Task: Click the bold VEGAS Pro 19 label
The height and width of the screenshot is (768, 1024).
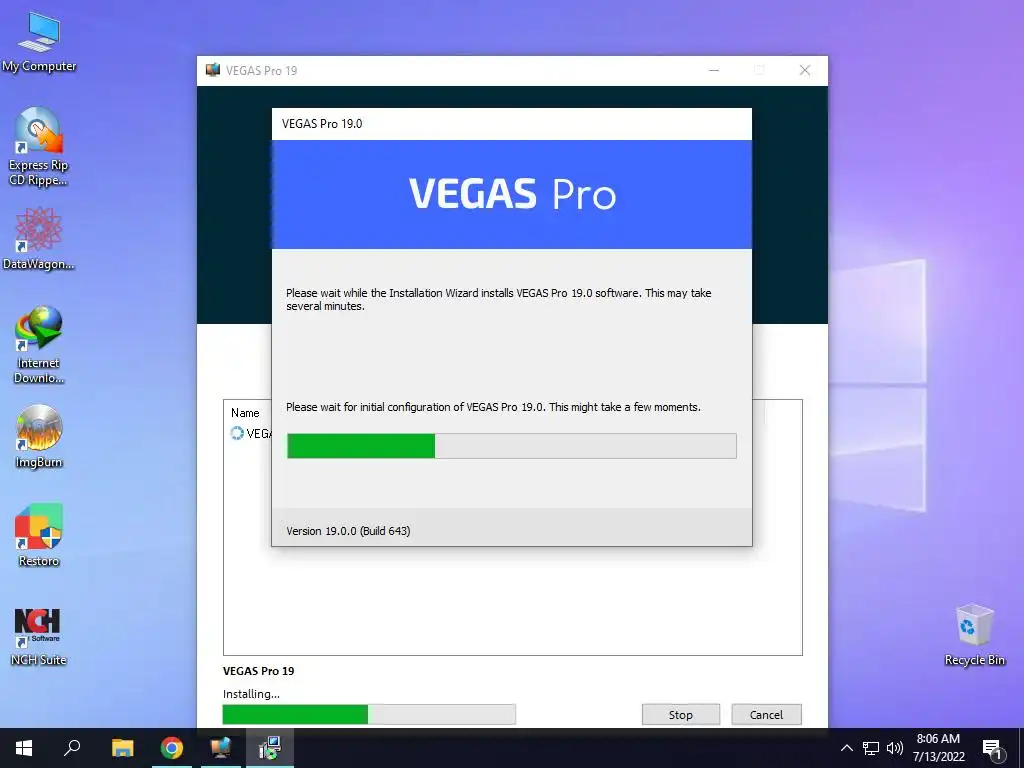Action: pos(259,671)
